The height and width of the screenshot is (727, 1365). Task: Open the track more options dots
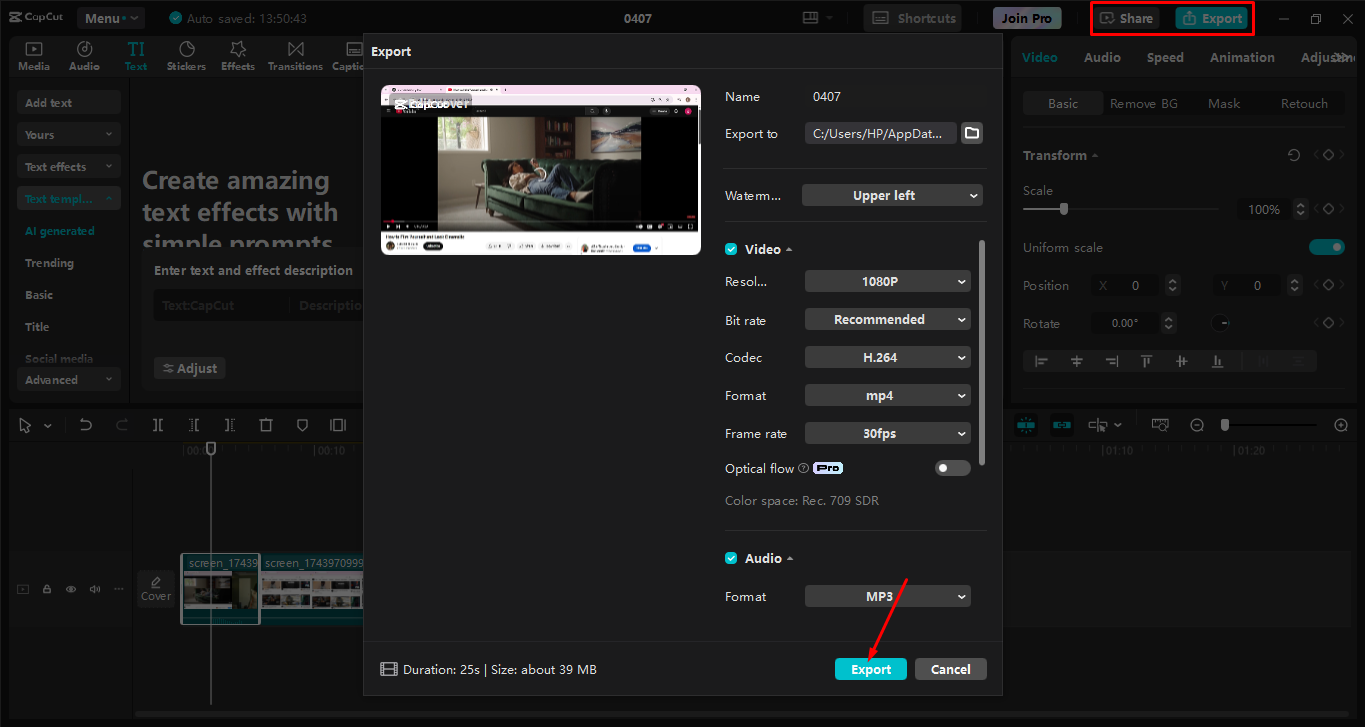(119, 589)
